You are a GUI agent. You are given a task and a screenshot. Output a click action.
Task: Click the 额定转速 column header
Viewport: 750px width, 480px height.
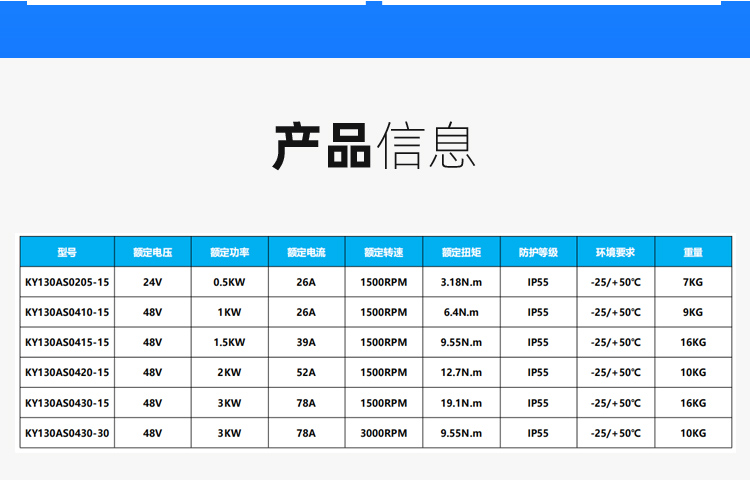[x=384, y=253]
